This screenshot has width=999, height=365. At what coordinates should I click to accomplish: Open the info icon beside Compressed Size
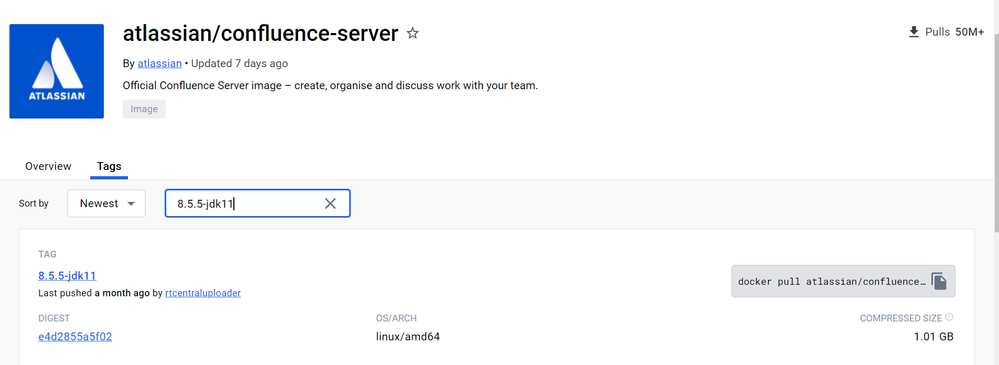949,317
